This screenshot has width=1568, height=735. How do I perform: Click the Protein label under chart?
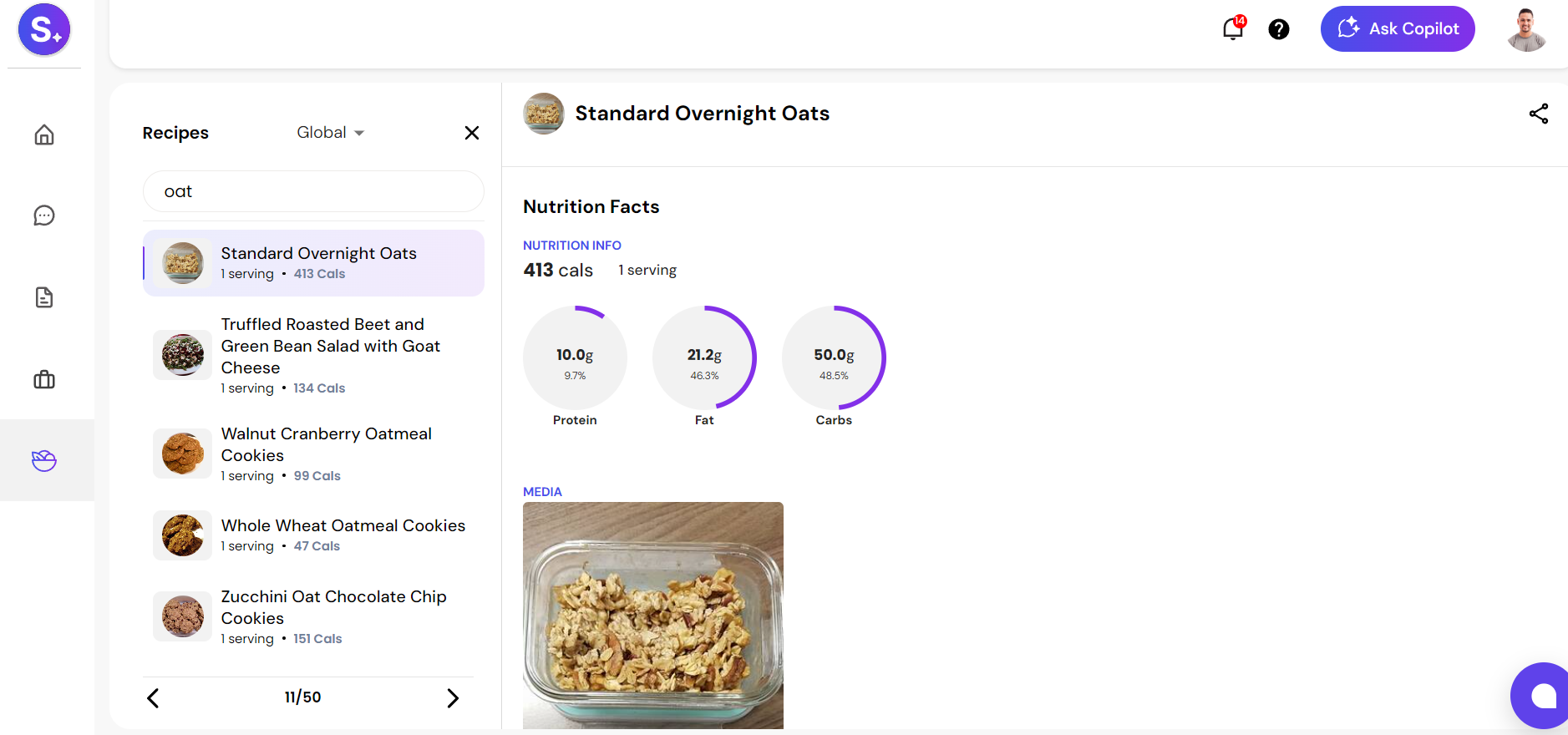tap(575, 420)
